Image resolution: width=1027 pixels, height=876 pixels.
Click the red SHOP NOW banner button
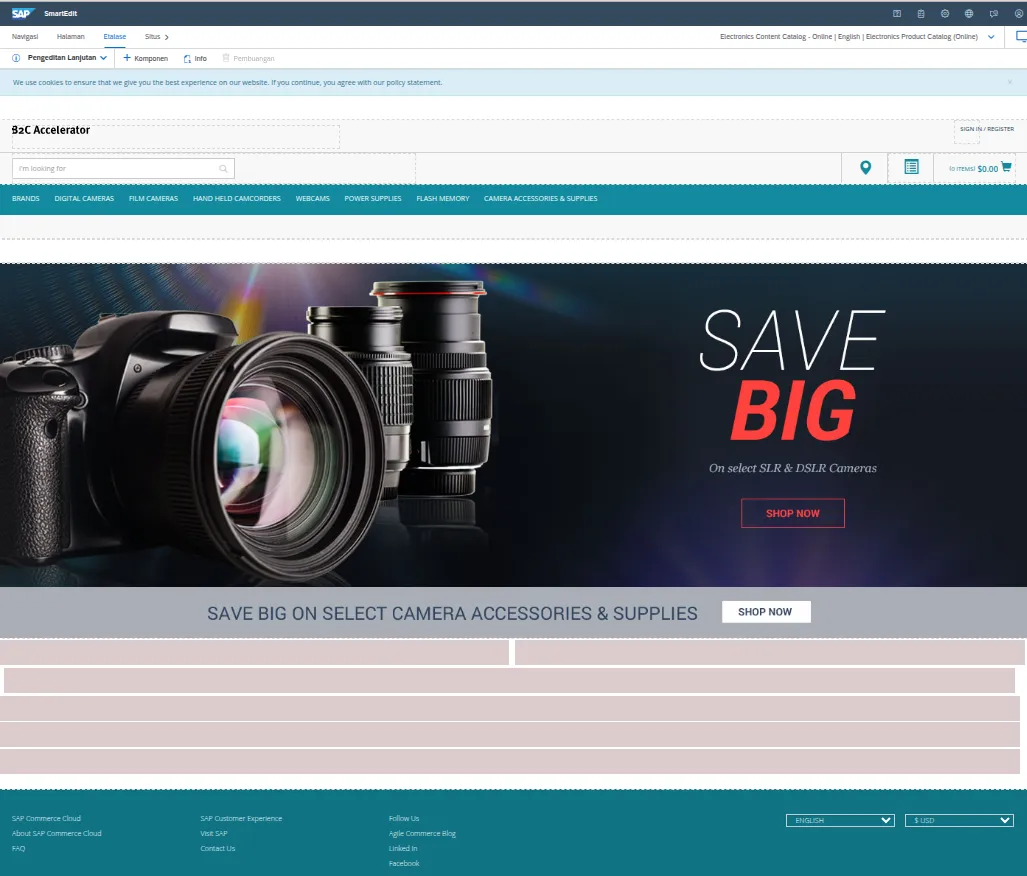[x=792, y=513]
